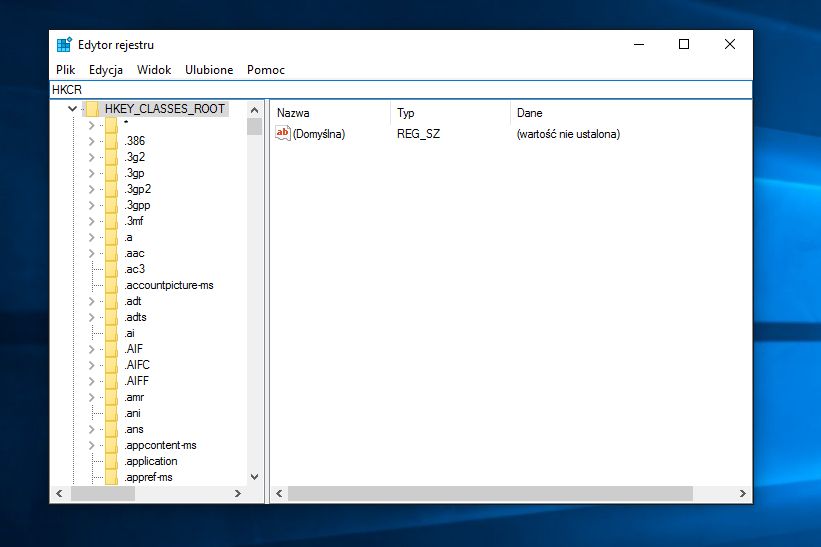This screenshot has width=821, height=547.
Task: Maximize the Edytor rejestru window
Action: (684, 44)
